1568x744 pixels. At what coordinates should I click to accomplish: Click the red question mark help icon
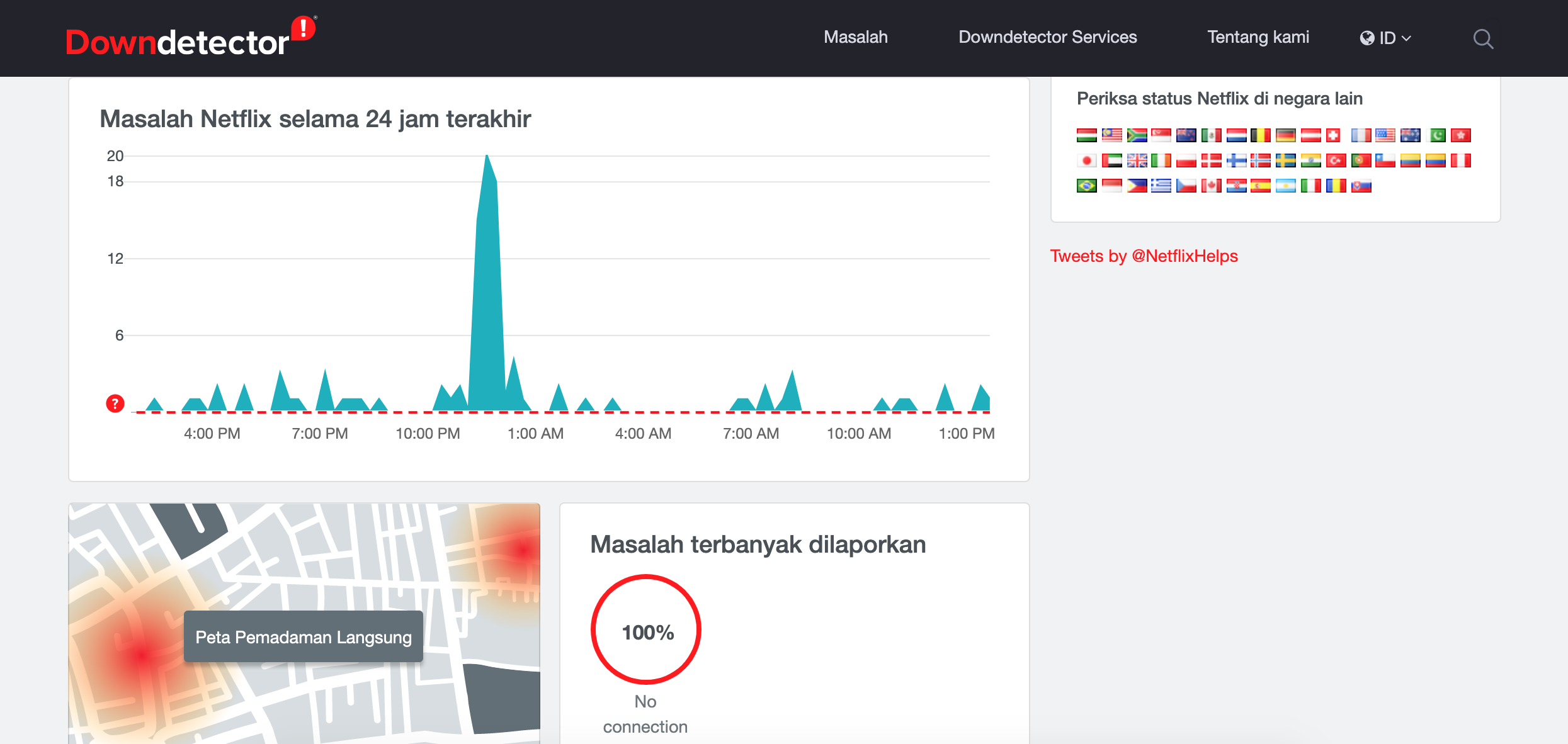pos(115,403)
